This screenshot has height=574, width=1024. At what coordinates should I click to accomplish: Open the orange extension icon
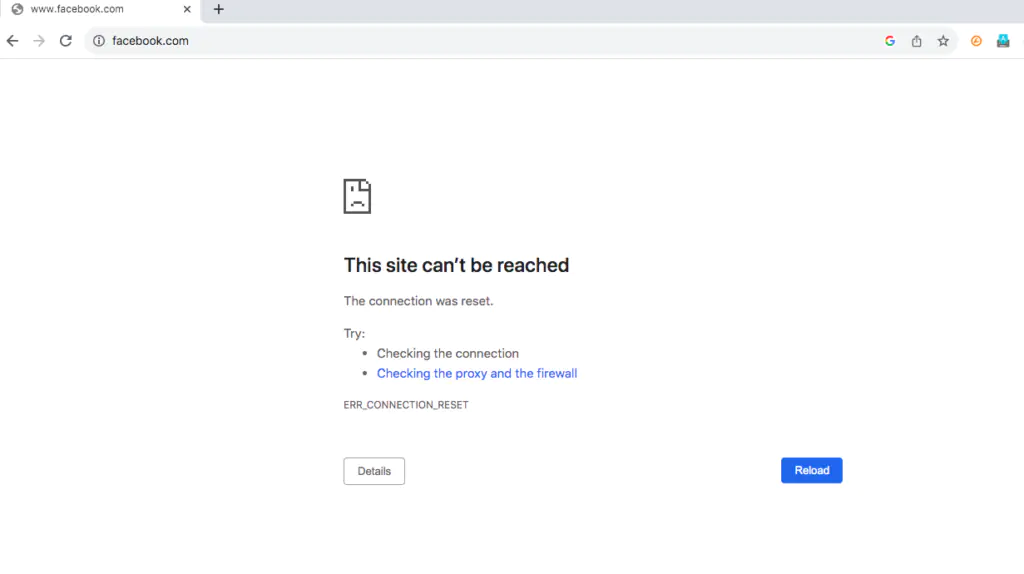[x=976, y=41]
